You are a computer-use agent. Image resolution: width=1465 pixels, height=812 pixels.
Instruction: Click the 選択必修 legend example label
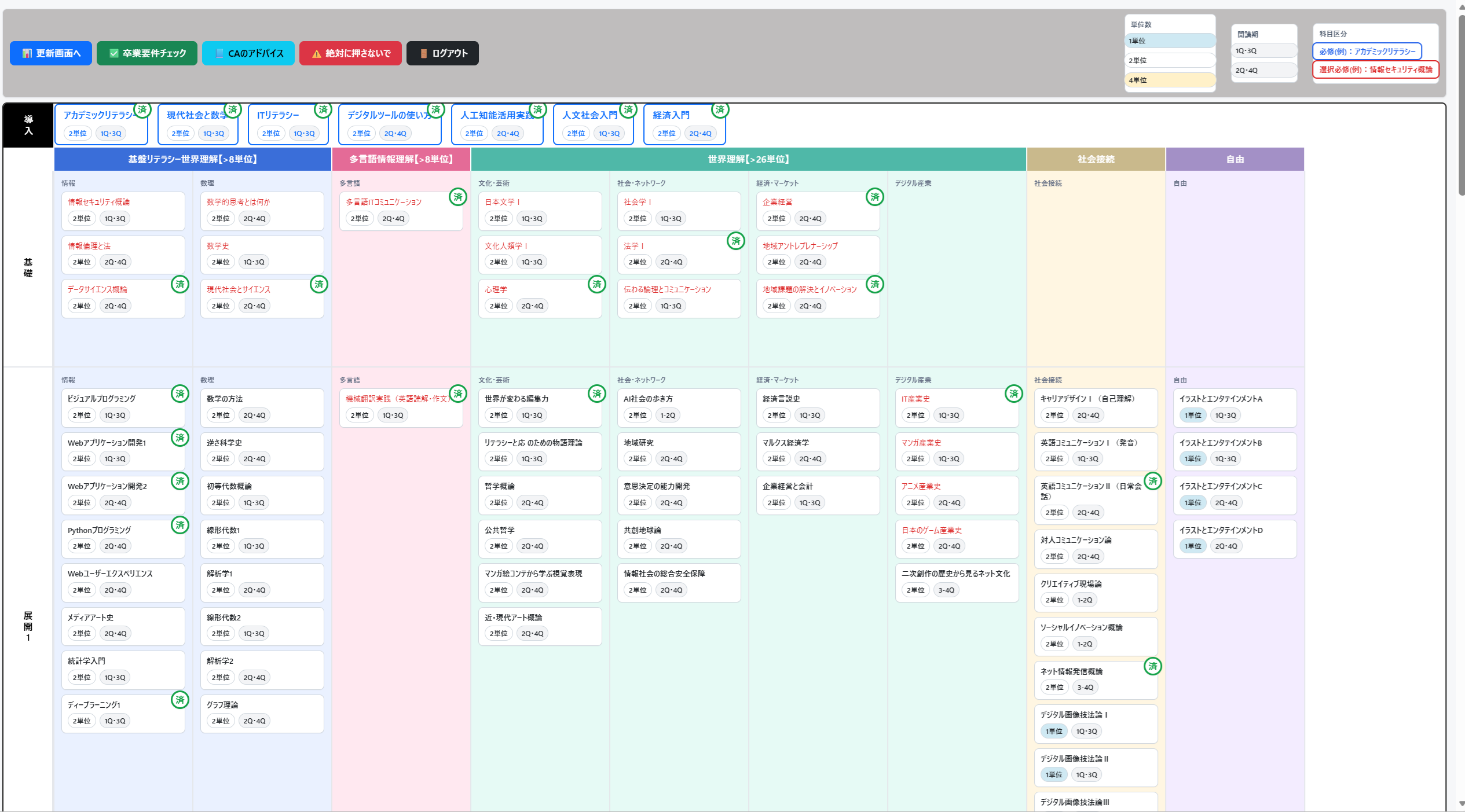point(1375,69)
